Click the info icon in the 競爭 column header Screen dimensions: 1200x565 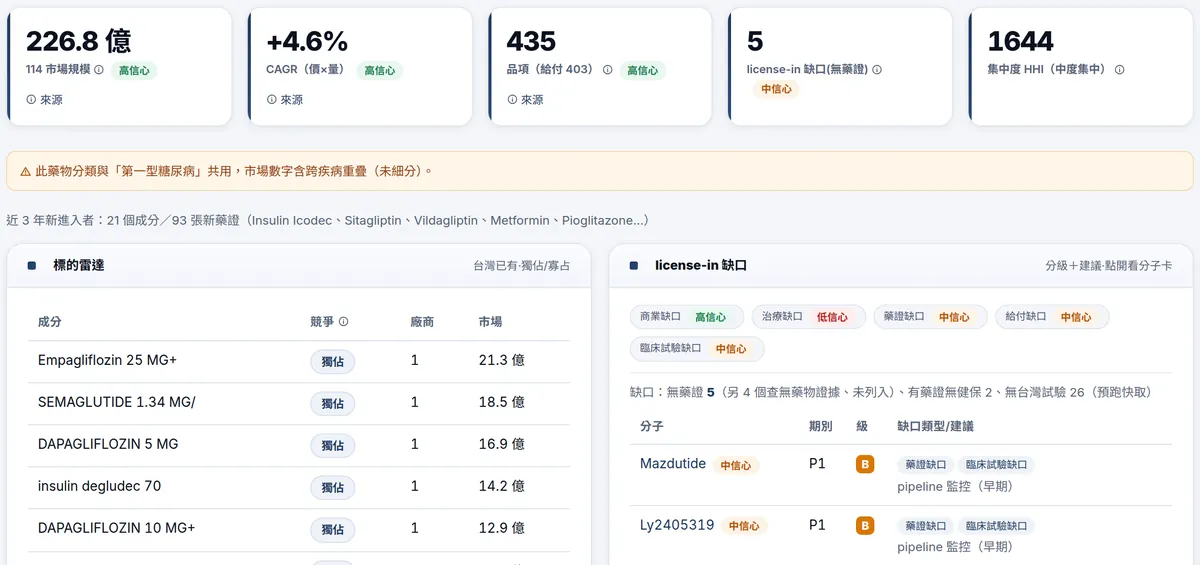pyautogui.click(x=344, y=322)
